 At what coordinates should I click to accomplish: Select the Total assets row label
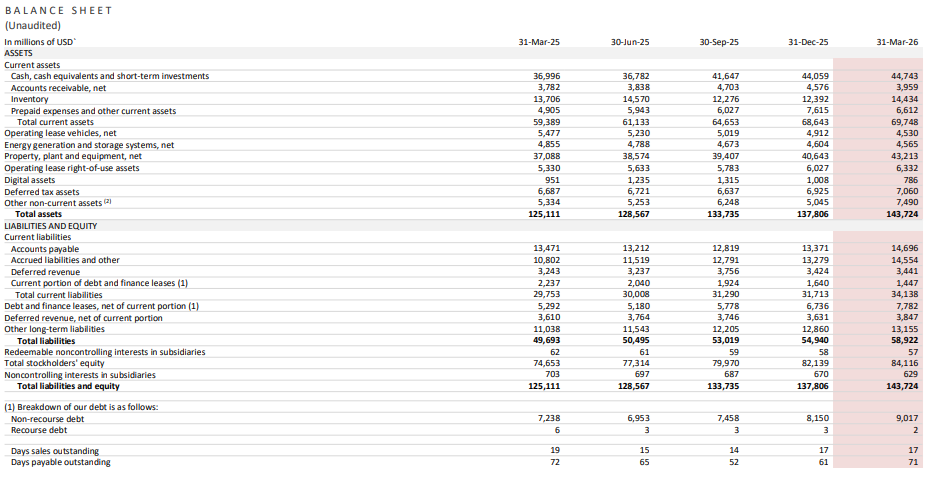click(x=38, y=214)
